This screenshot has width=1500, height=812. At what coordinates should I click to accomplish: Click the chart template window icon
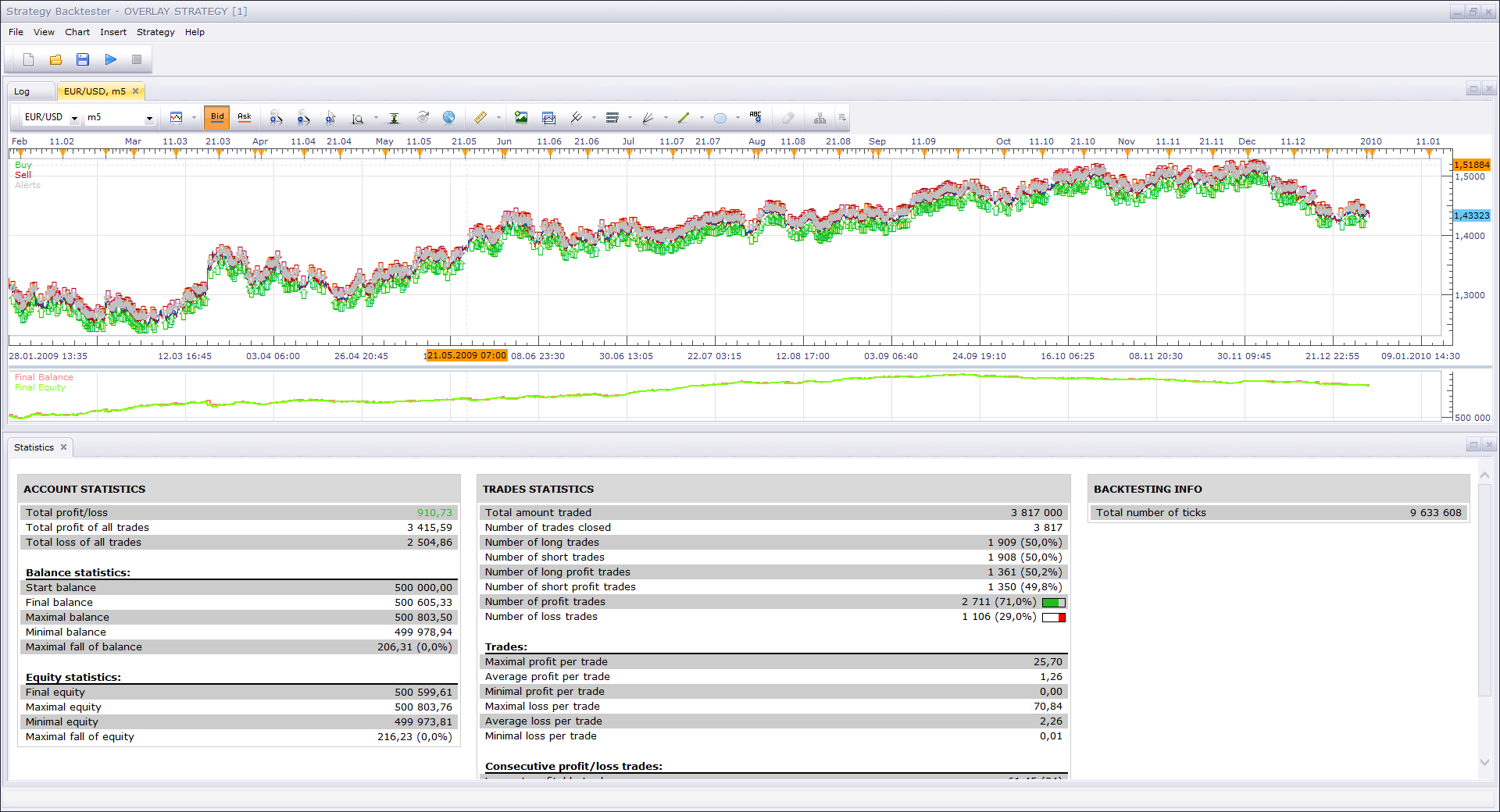click(548, 118)
